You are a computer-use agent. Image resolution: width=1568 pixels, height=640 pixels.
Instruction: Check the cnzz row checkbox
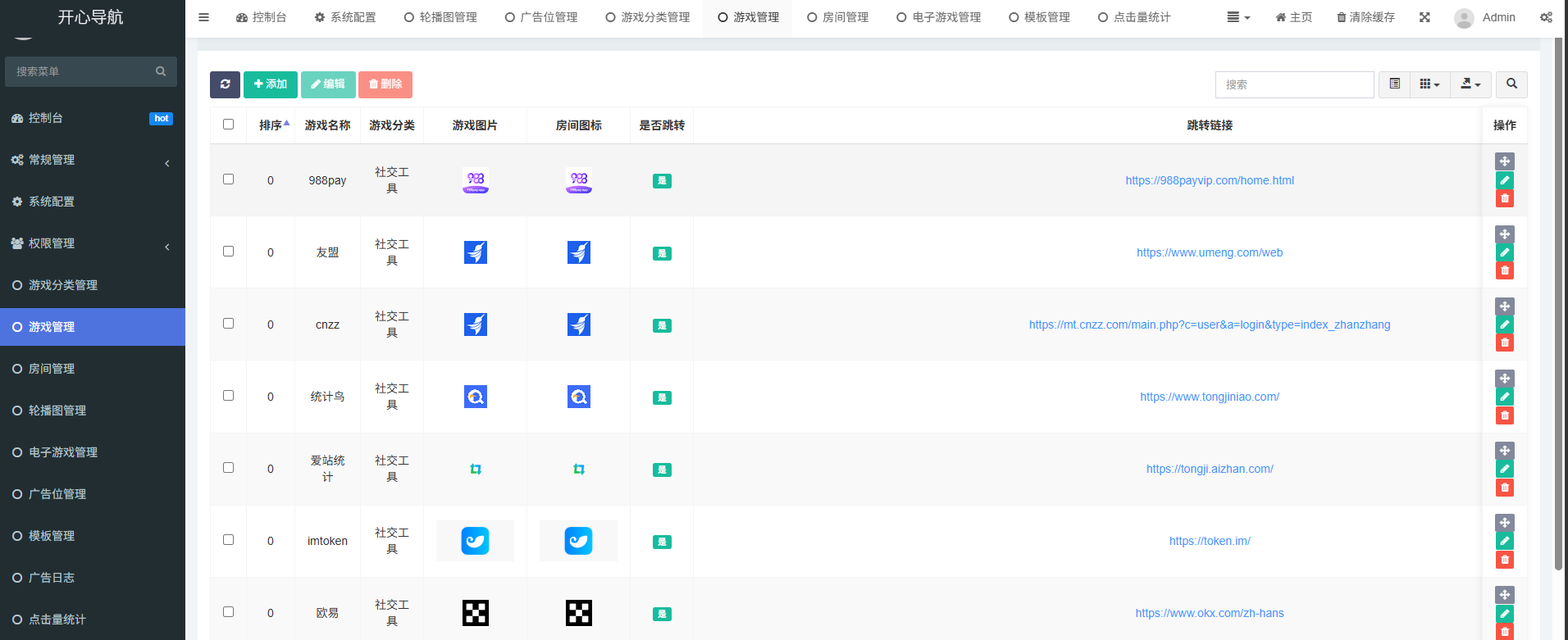point(228,324)
